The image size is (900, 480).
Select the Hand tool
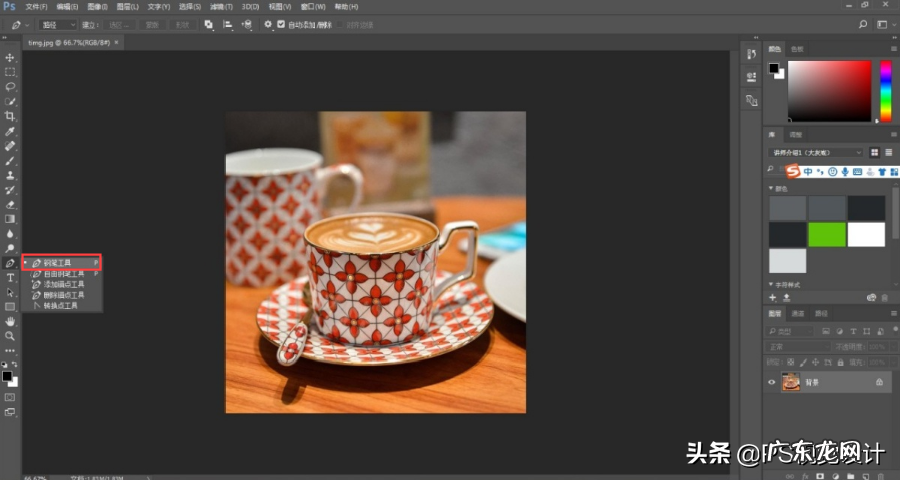10,321
